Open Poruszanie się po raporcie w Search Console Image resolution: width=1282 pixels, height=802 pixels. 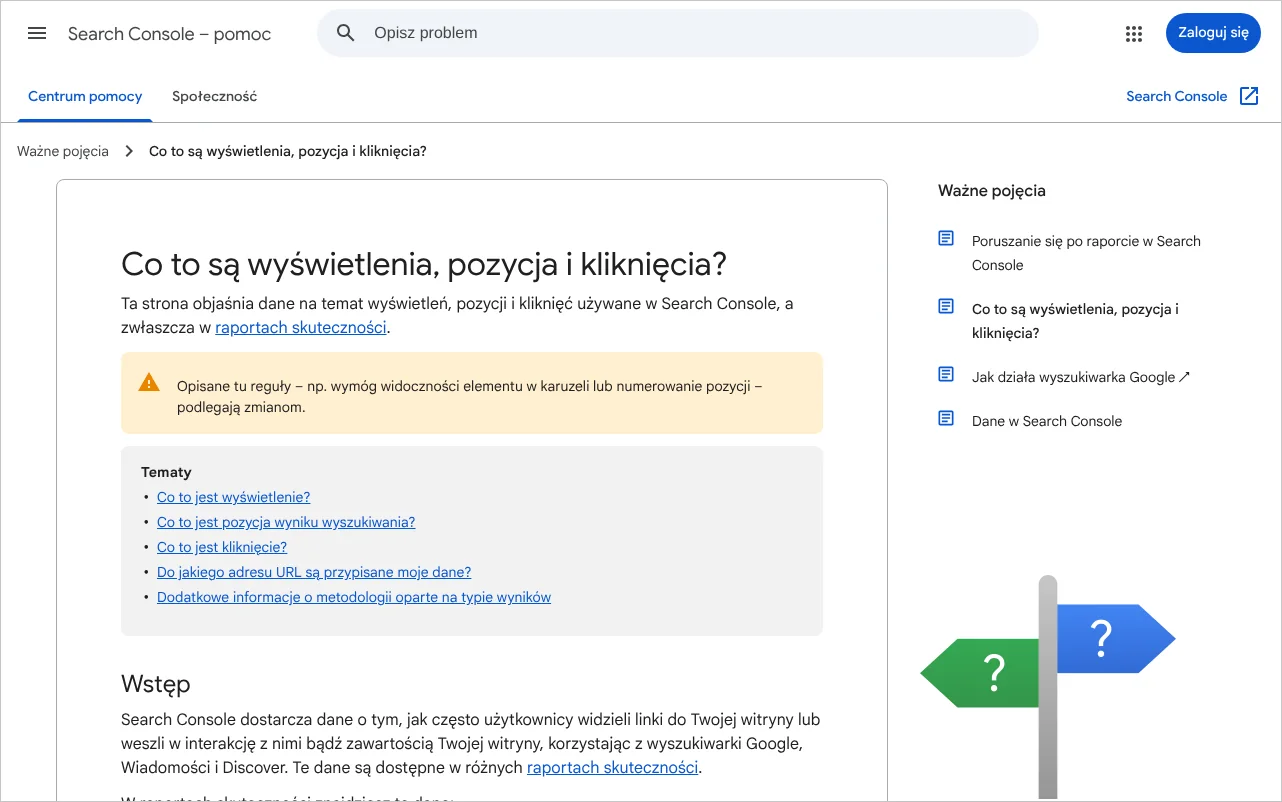1086,253
